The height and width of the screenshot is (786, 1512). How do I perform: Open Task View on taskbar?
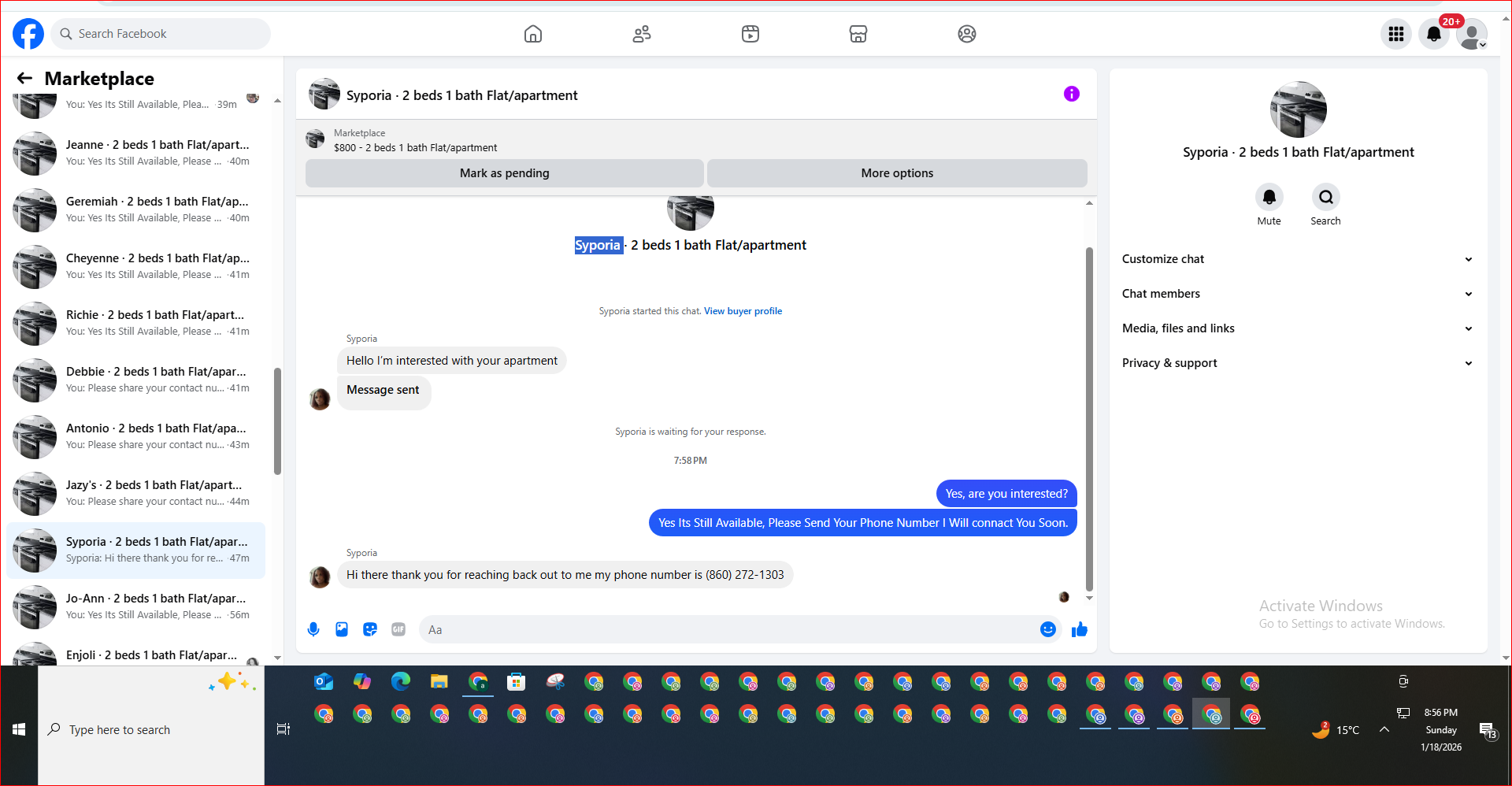283,729
